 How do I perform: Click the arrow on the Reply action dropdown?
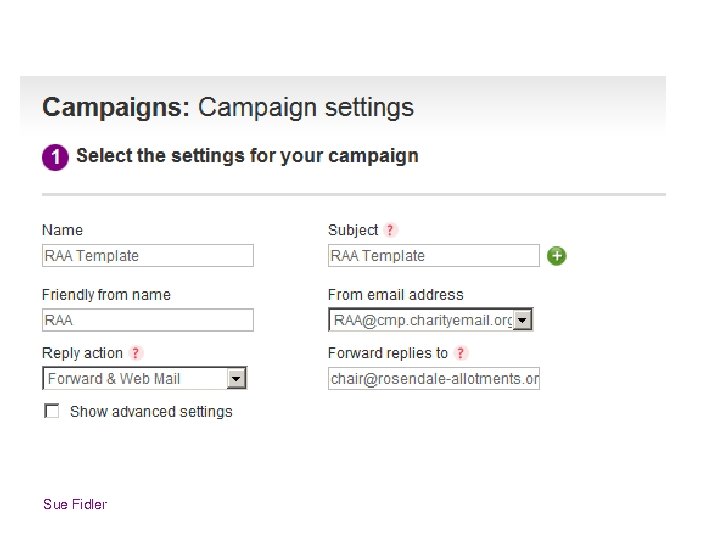[x=236, y=378]
